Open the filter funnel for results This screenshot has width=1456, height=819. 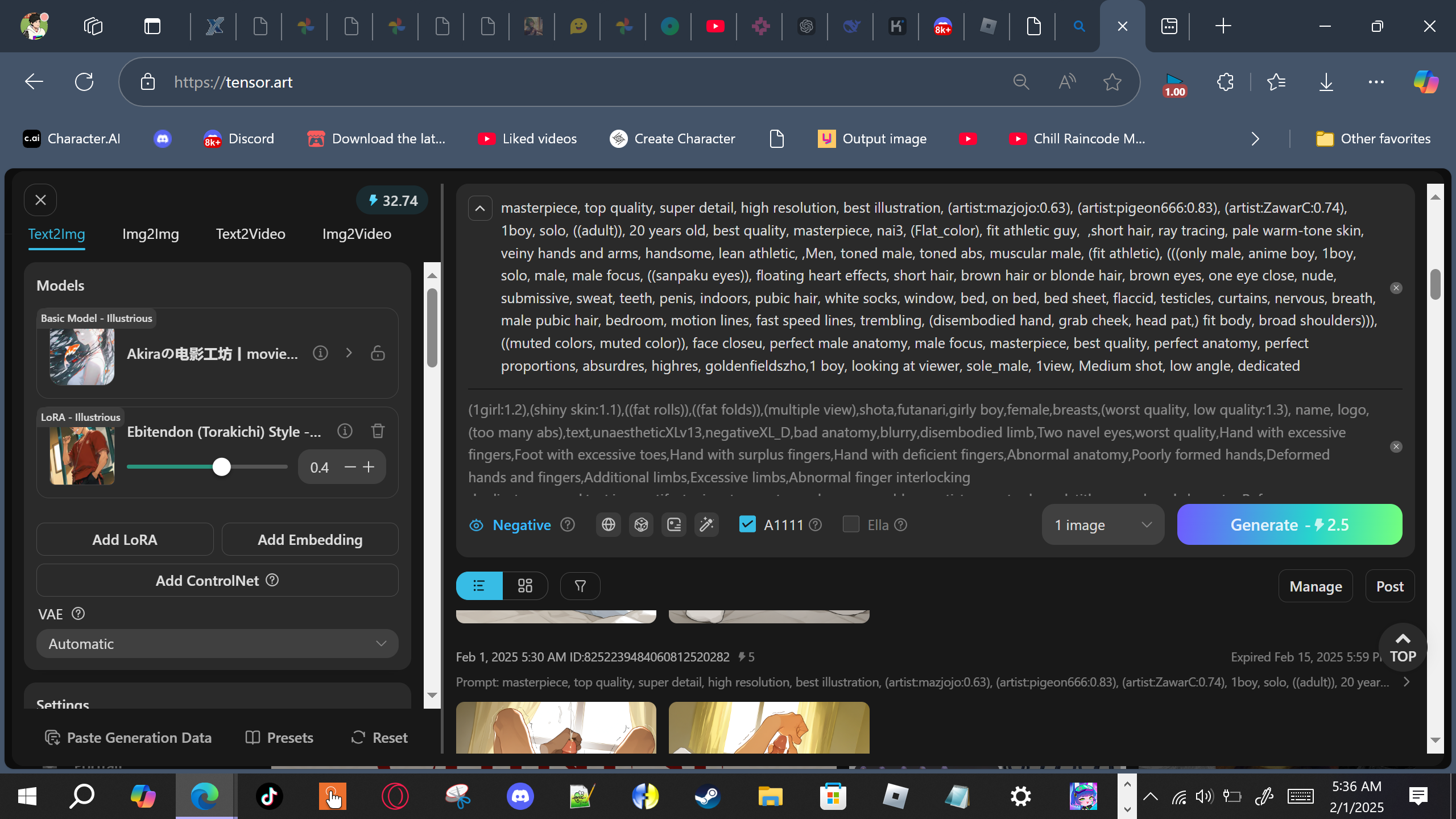[580, 586]
